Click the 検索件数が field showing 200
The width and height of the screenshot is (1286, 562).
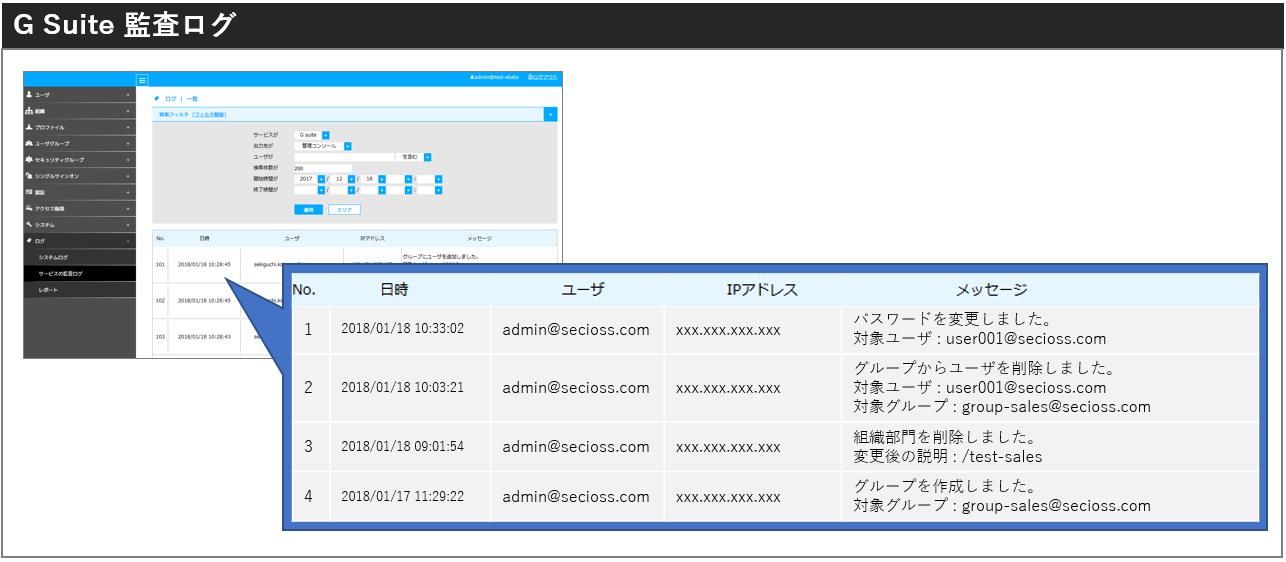click(323, 168)
